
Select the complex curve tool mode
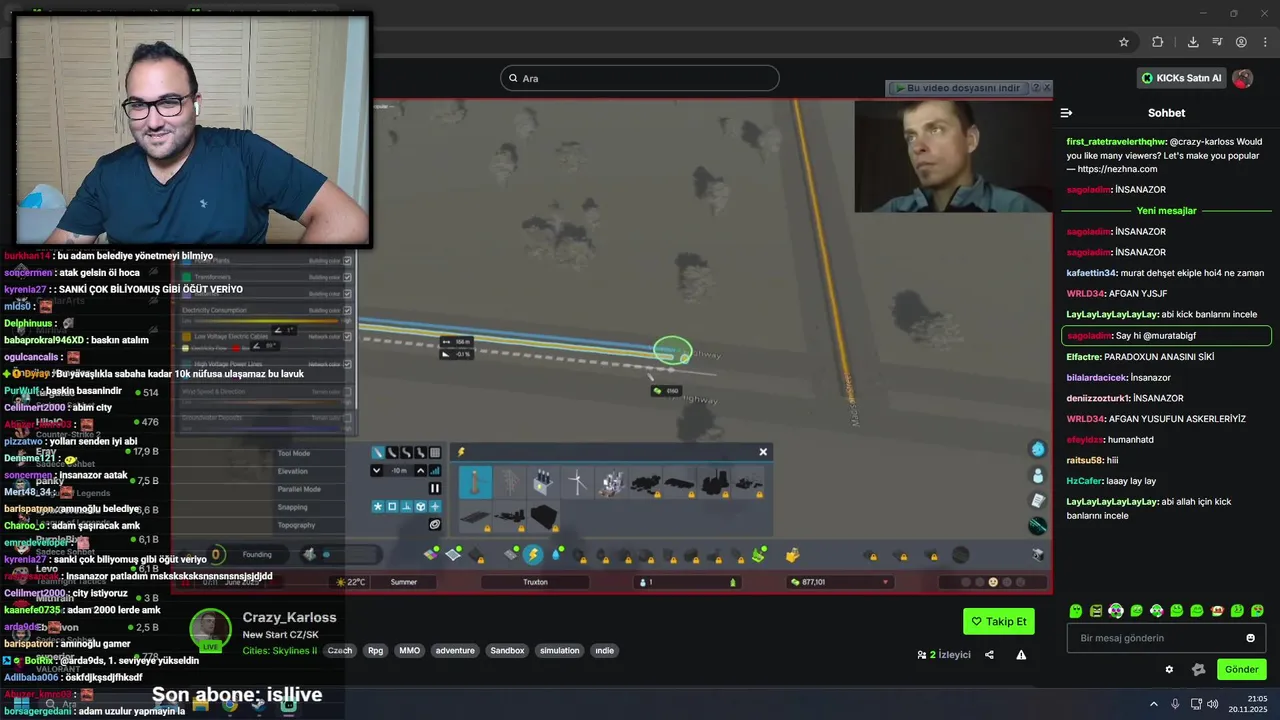(x=406, y=453)
